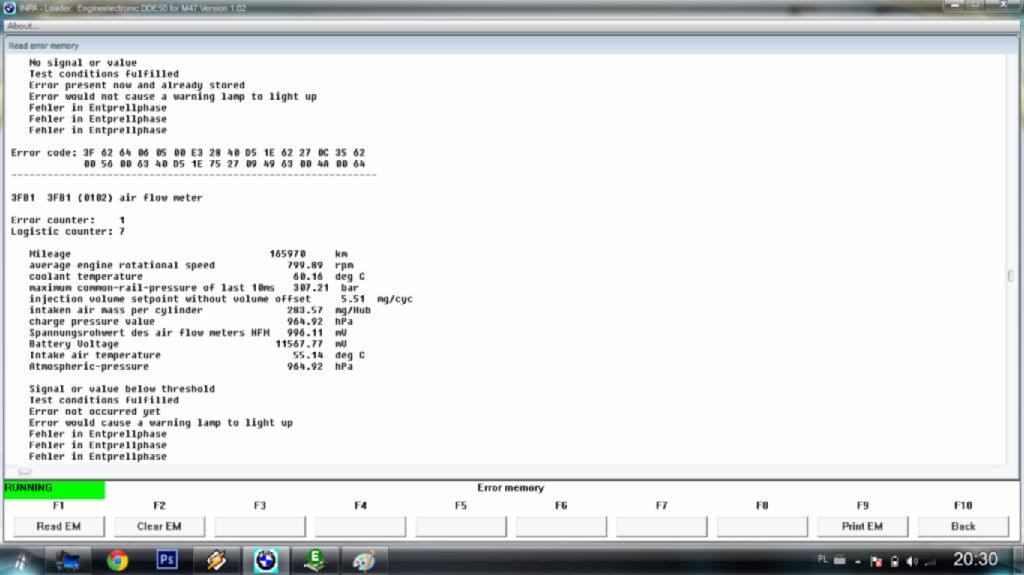The width and height of the screenshot is (1024, 575).
Task: Show hidden tray icons arrow
Action: pyautogui.click(x=857, y=561)
